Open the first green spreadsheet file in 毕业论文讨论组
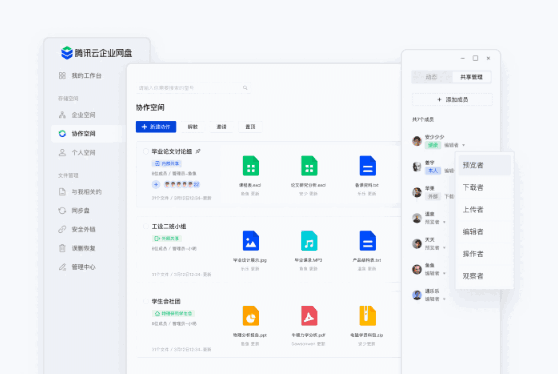The height and width of the screenshot is (374, 558). point(251,166)
